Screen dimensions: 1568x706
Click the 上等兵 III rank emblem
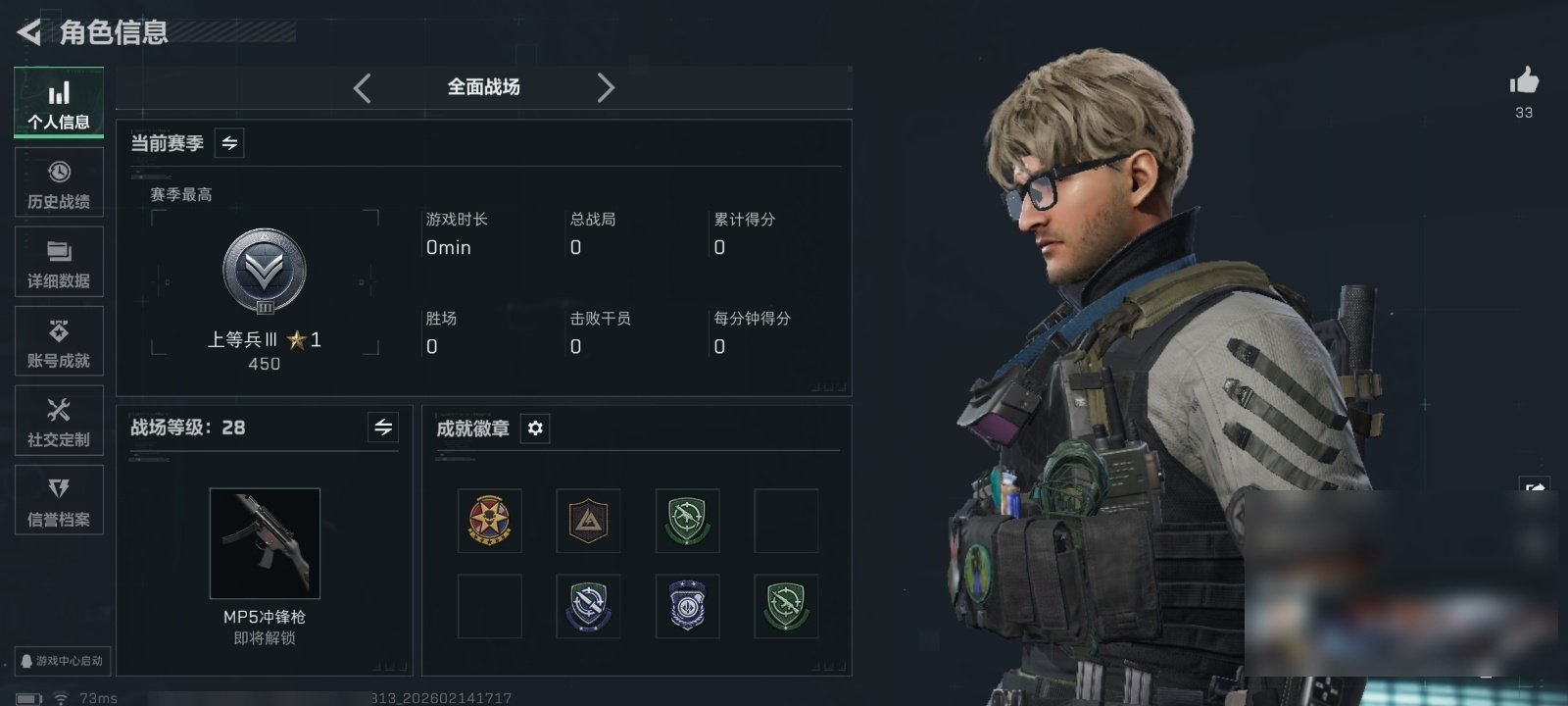click(x=265, y=272)
